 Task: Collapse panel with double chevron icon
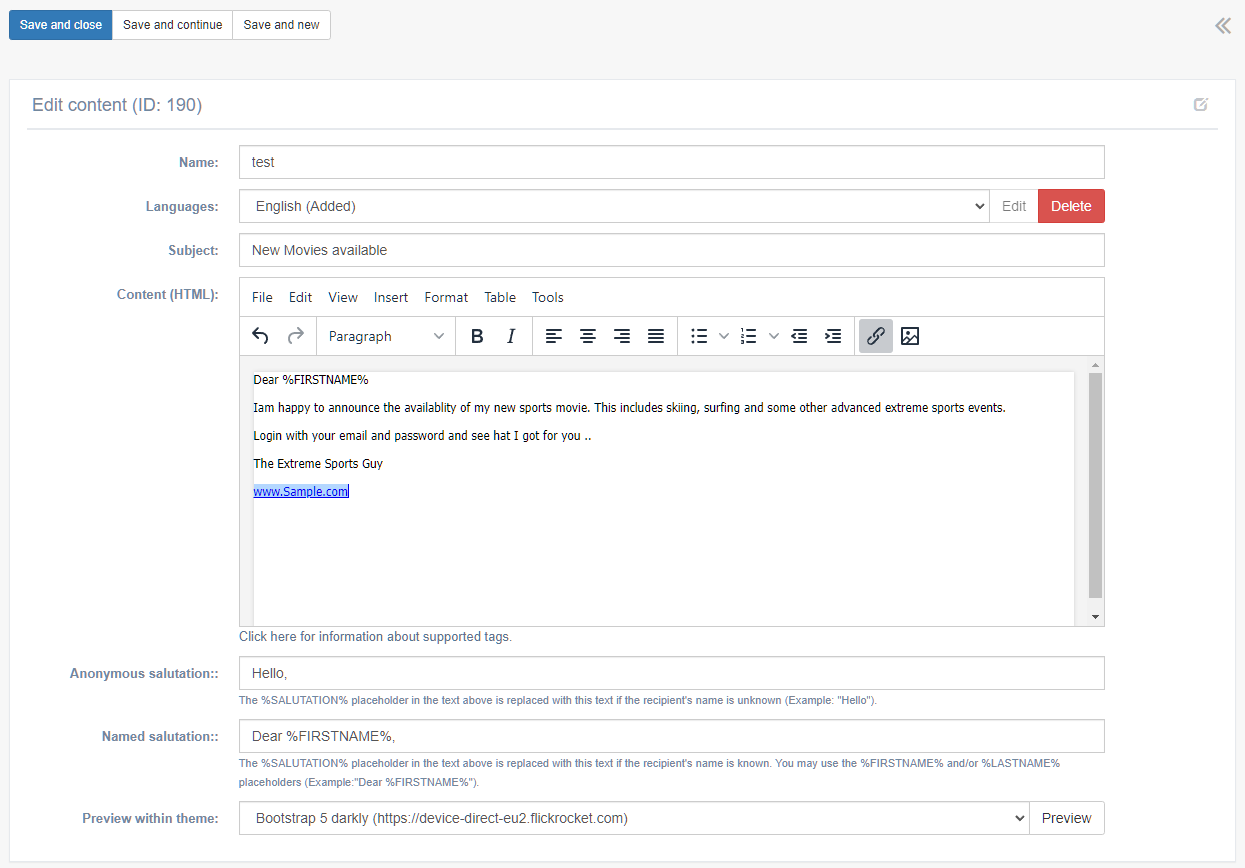point(1222,26)
